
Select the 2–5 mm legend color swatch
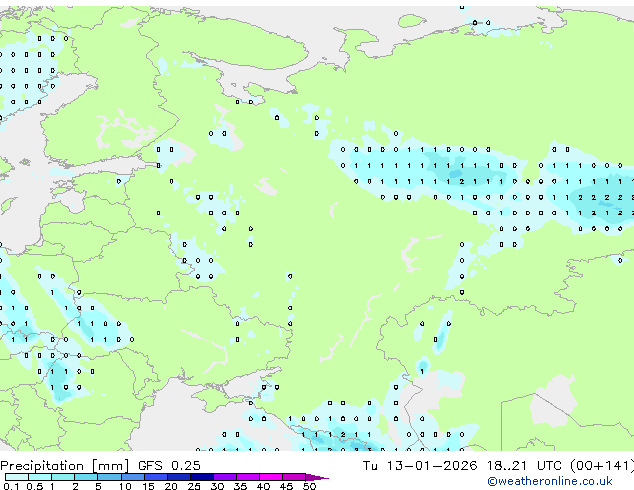[86, 477]
